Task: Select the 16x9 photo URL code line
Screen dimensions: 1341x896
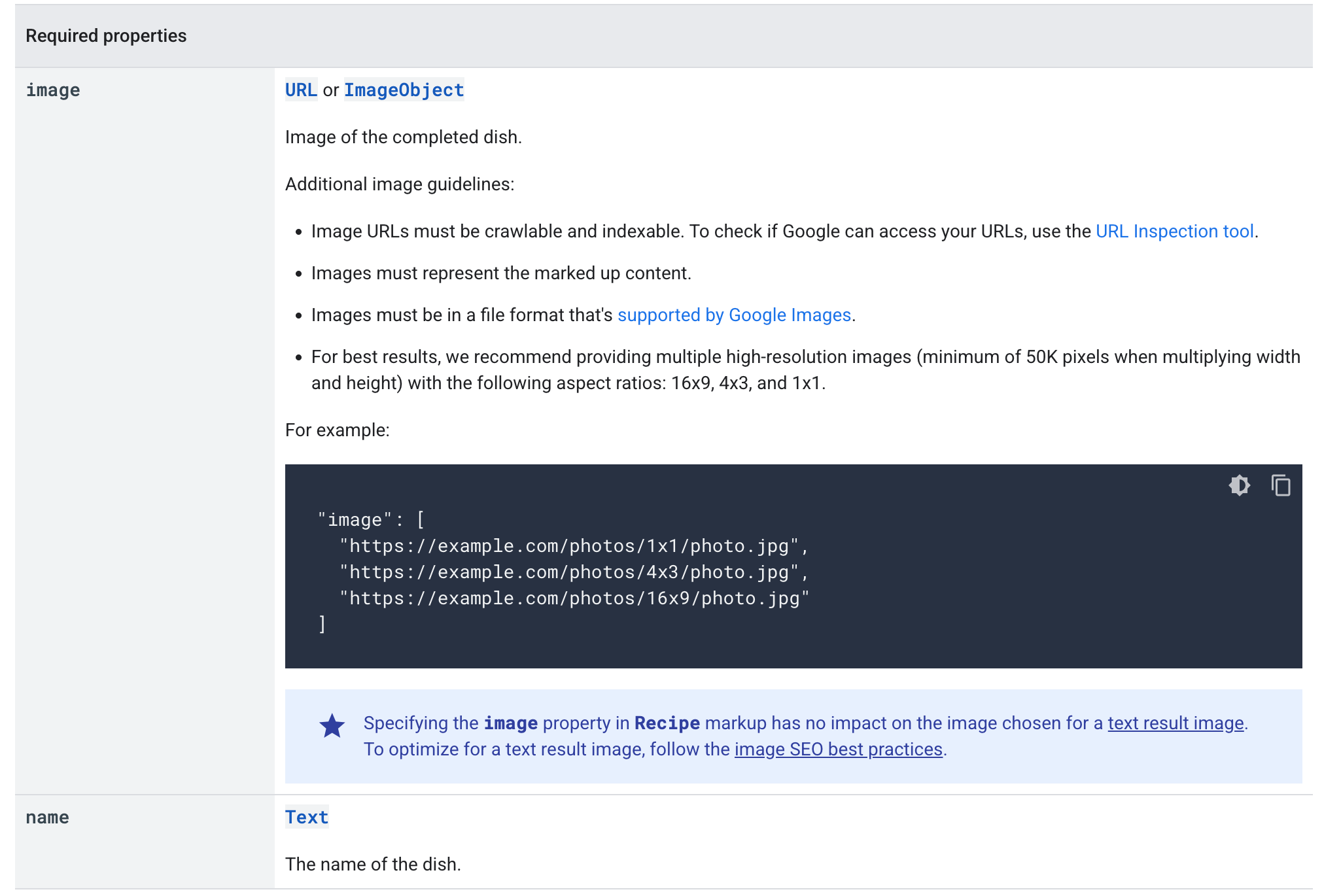Action: click(x=572, y=598)
